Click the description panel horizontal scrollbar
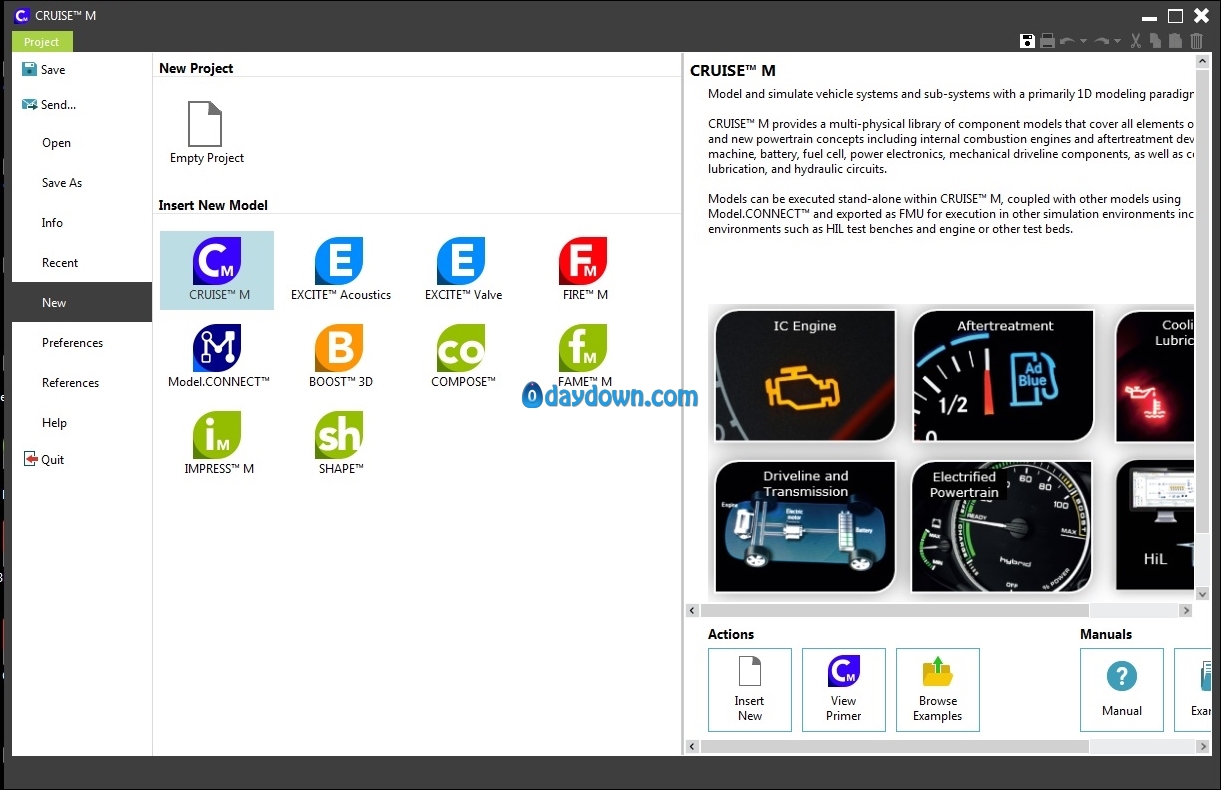The image size is (1221, 790). coord(894,610)
